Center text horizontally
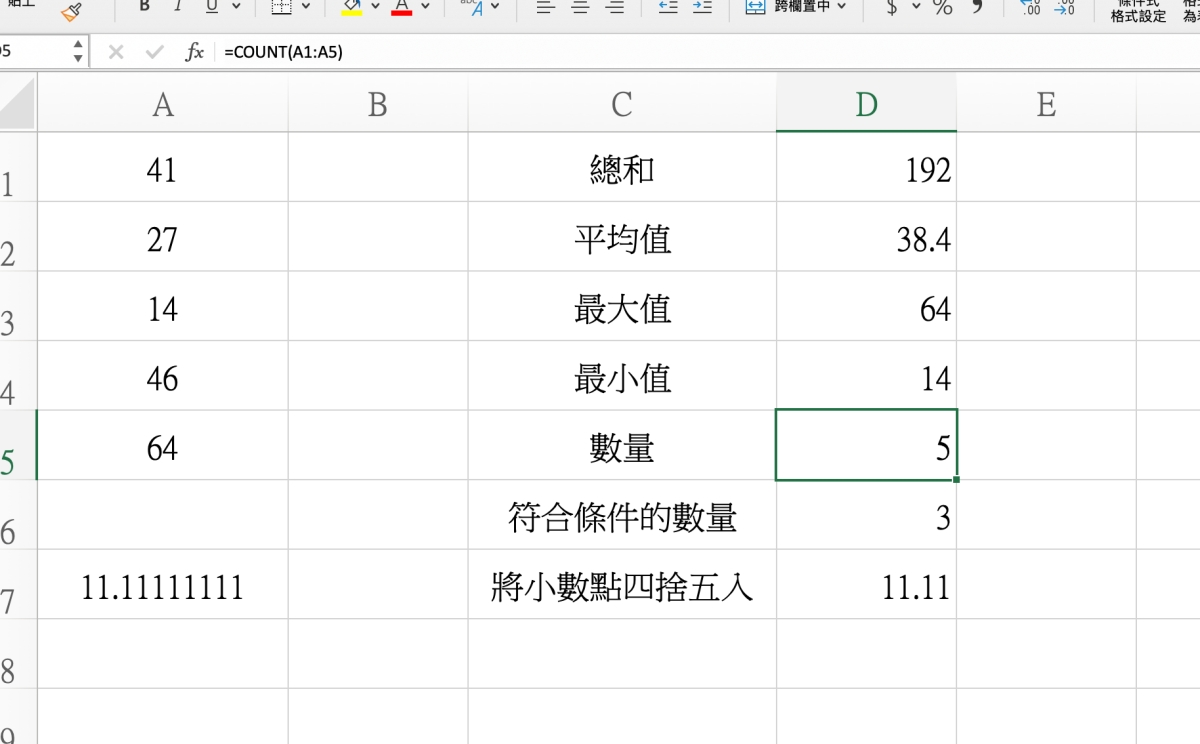This screenshot has width=1200, height=744. [x=580, y=8]
